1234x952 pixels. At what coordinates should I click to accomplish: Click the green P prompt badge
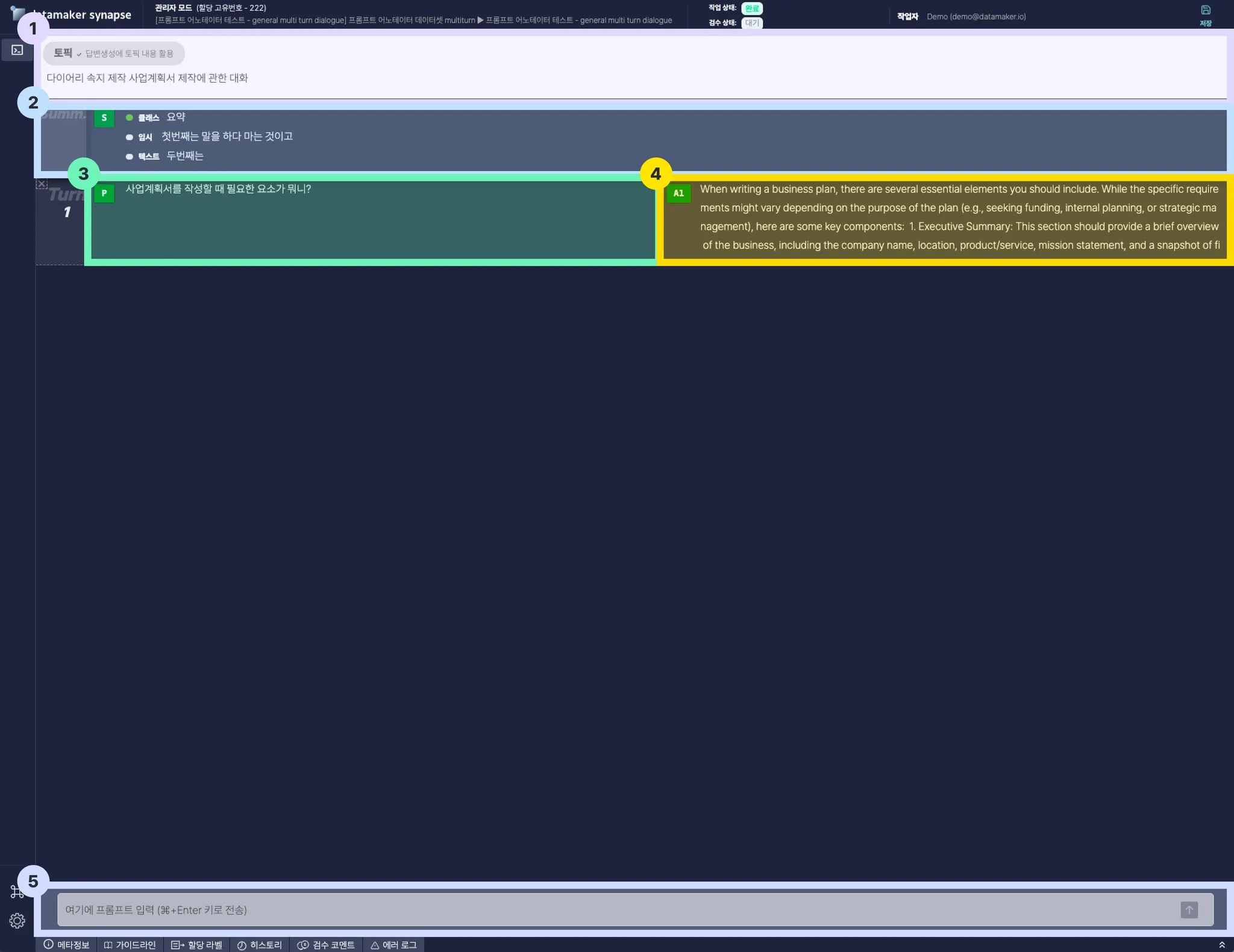coord(104,193)
